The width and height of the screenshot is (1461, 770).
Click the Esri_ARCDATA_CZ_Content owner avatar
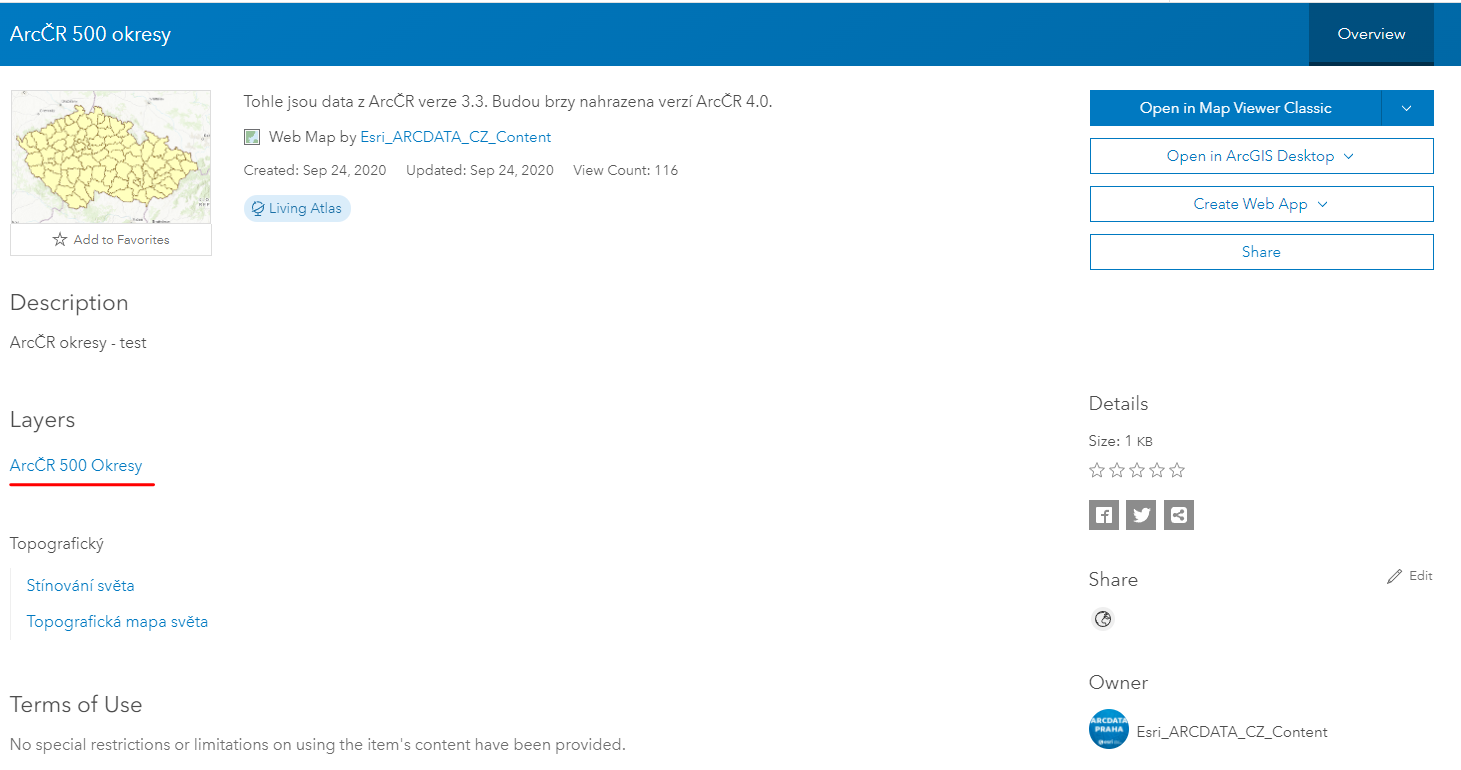point(1108,730)
